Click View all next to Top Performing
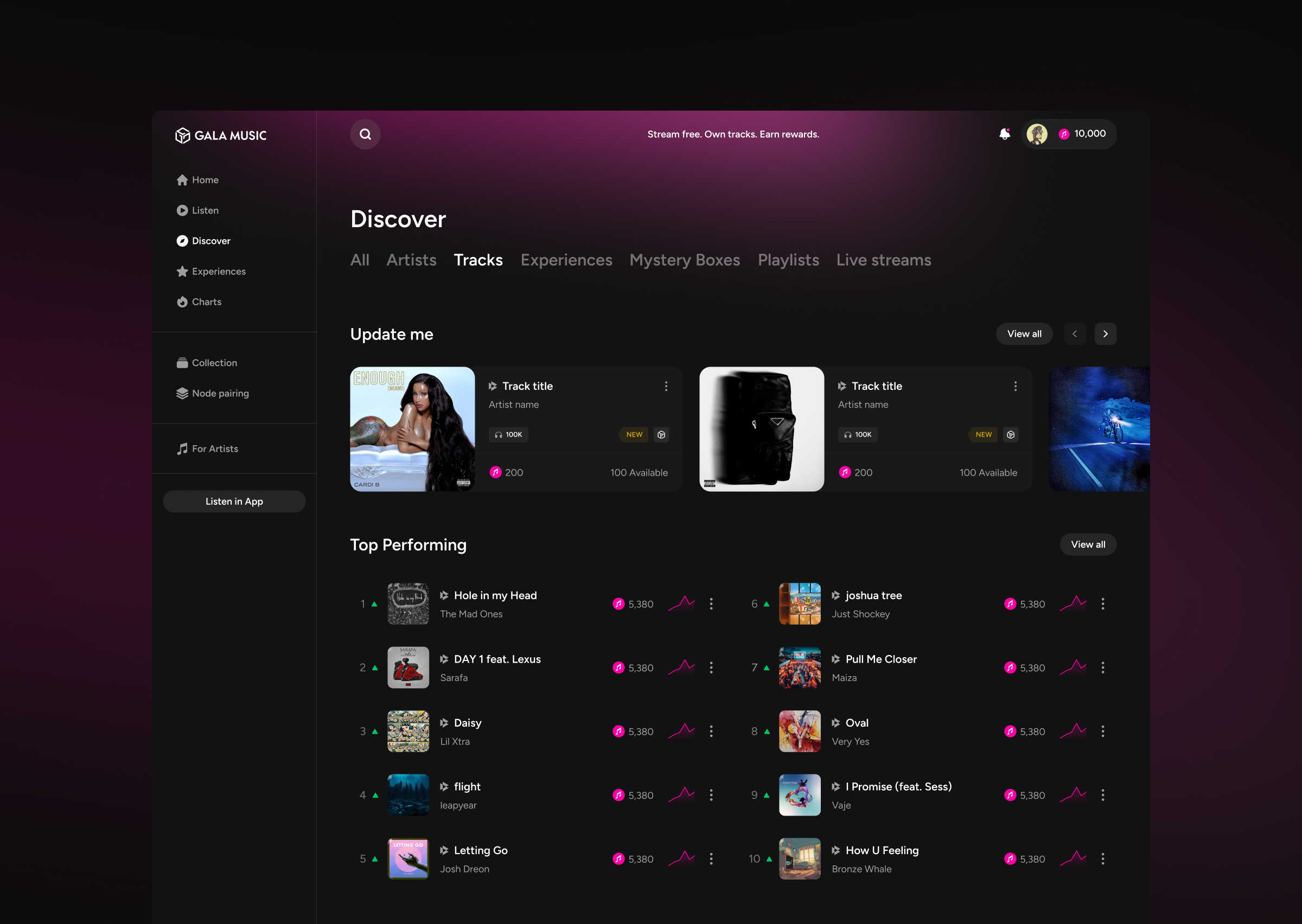Viewport: 1302px width, 924px height. (x=1088, y=544)
